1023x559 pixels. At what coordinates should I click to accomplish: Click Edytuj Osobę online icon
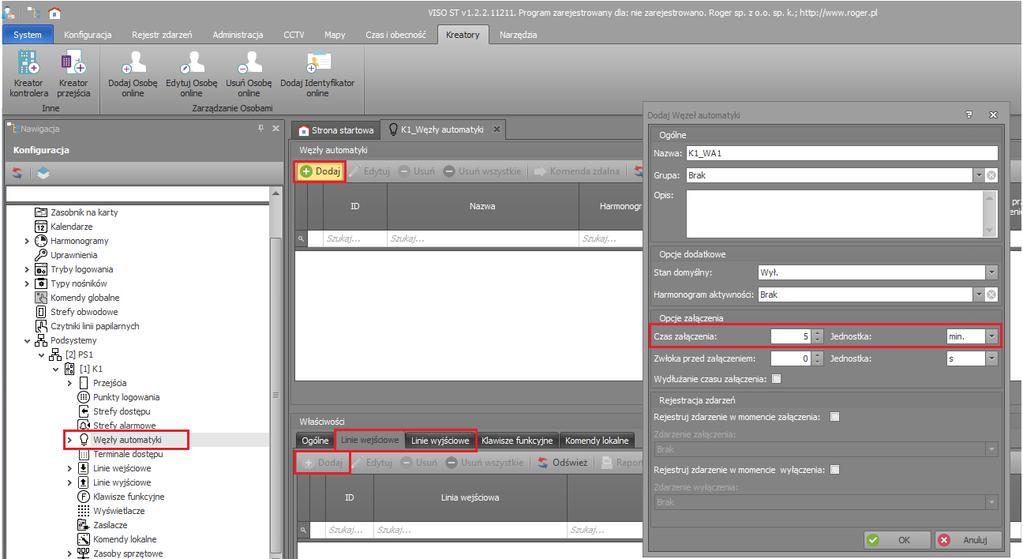(191, 74)
